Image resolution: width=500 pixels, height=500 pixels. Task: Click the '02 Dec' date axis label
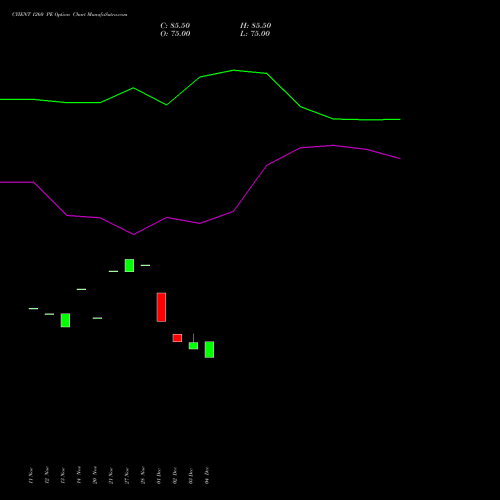coord(175,475)
